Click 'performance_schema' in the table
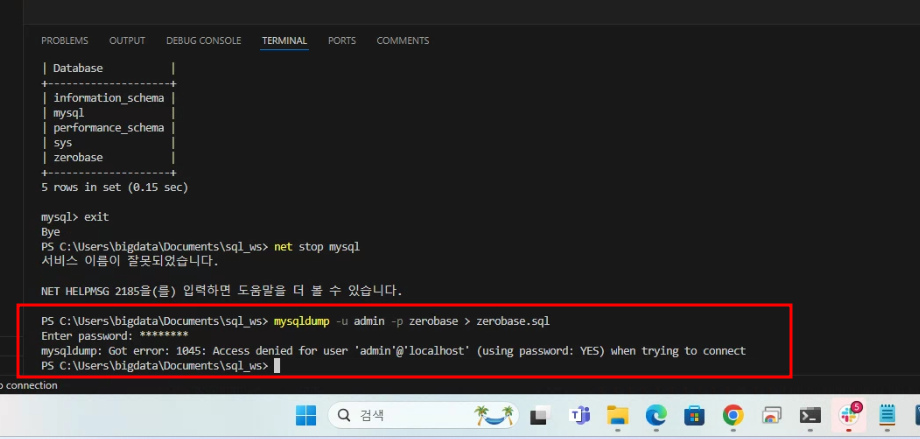 click(109, 127)
